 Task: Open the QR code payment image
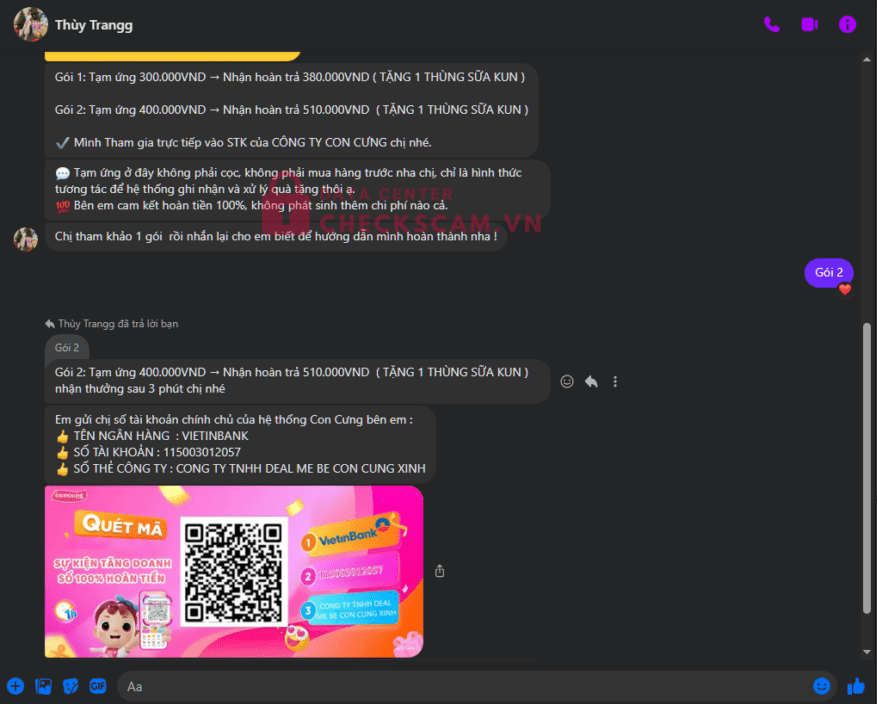(x=234, y=571)
